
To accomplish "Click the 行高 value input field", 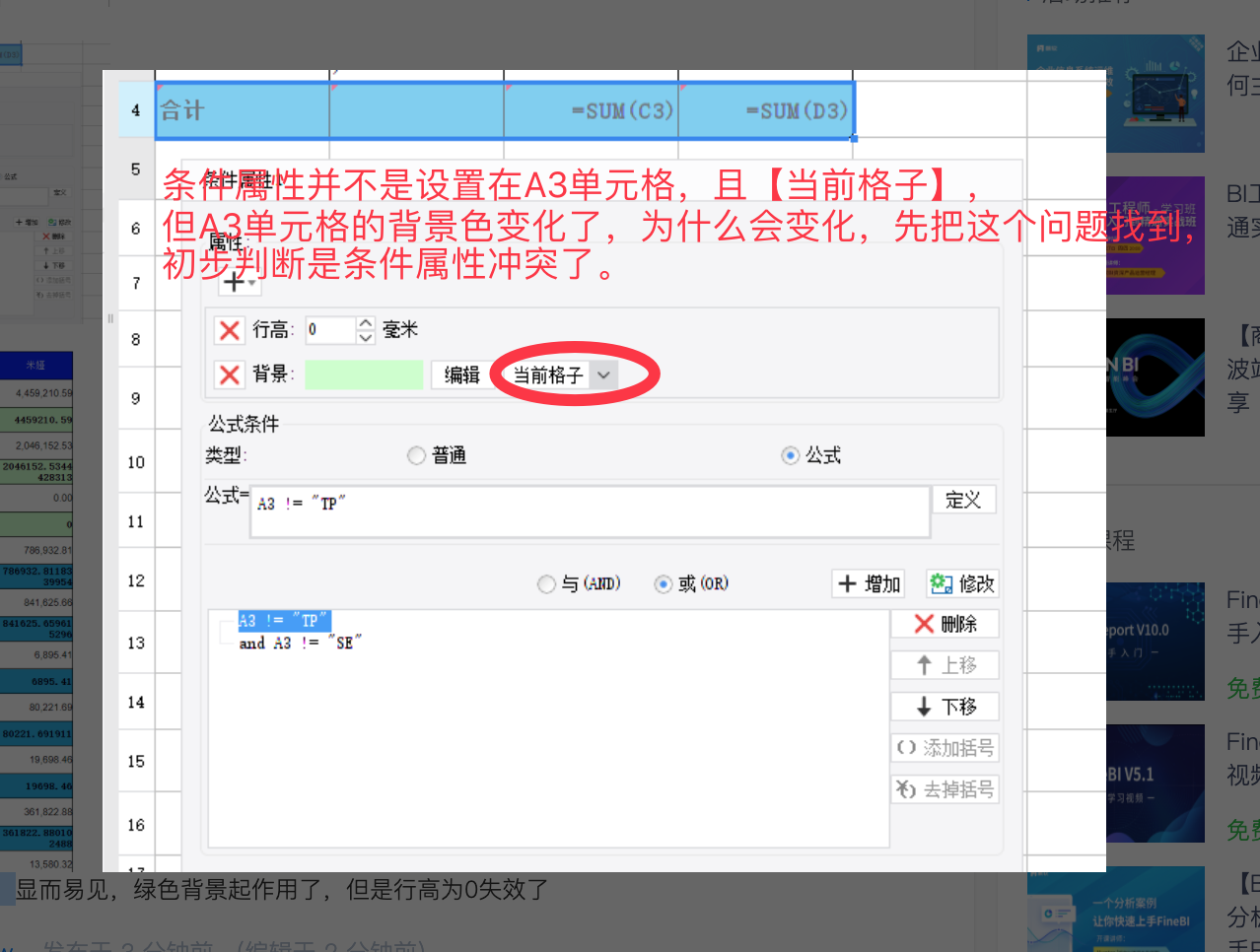I will [330, 330].
